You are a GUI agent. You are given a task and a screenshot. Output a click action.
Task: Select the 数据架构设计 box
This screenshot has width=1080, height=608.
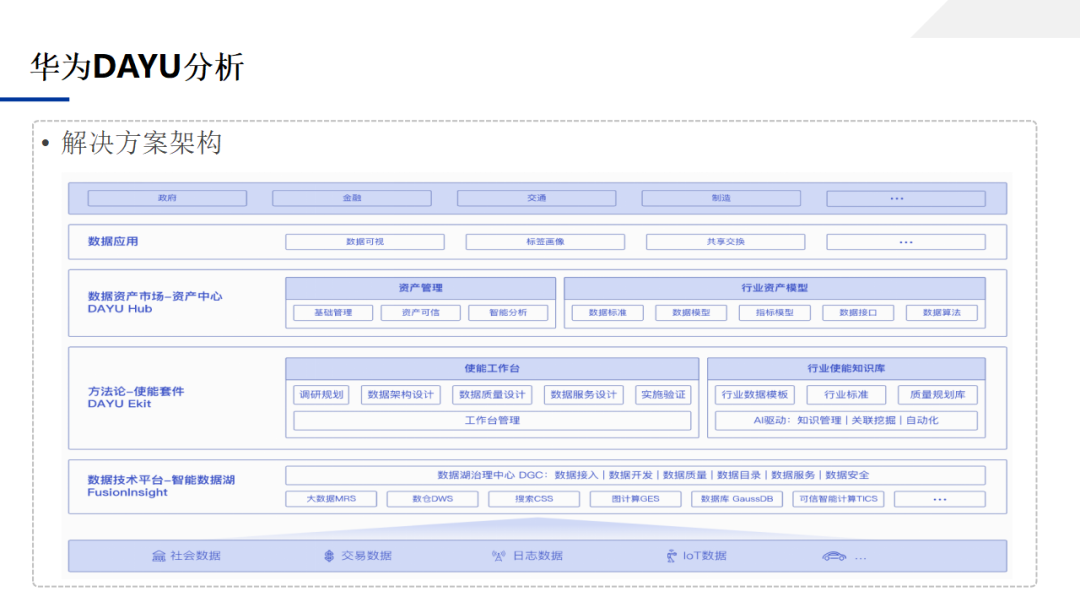click(x=401, y=395)
